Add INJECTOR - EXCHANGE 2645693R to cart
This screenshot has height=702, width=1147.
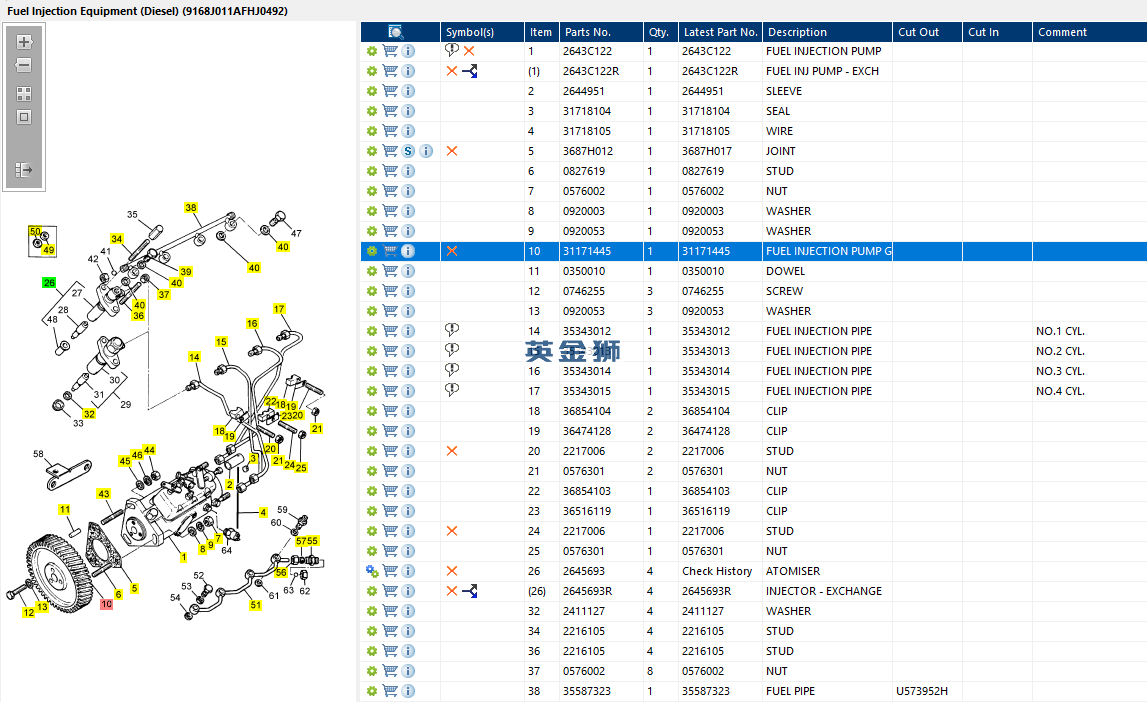tap(390, 591)
